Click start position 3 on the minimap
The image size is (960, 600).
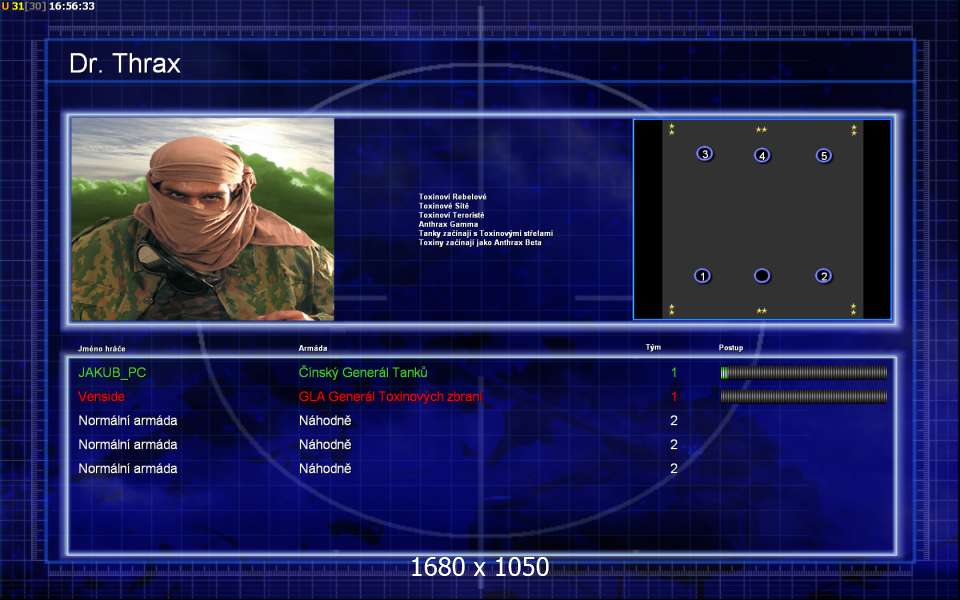[705, 154]
